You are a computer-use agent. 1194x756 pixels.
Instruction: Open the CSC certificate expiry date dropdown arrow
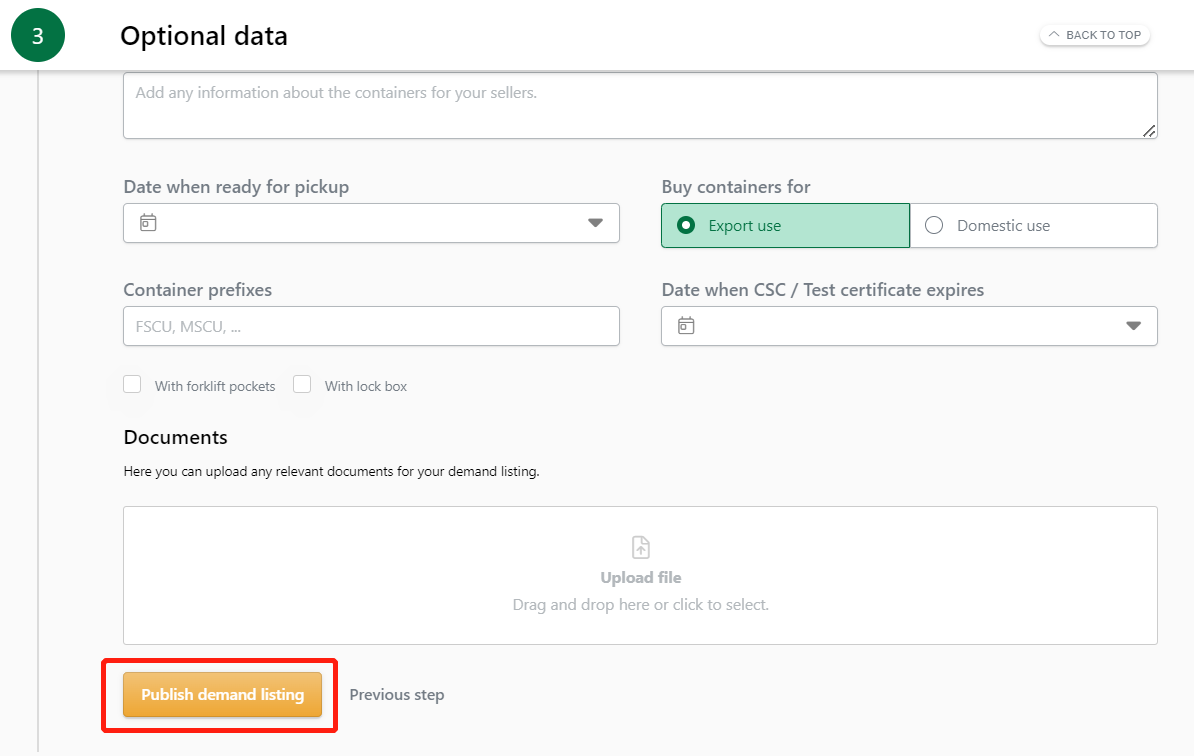coord(1133,326)
